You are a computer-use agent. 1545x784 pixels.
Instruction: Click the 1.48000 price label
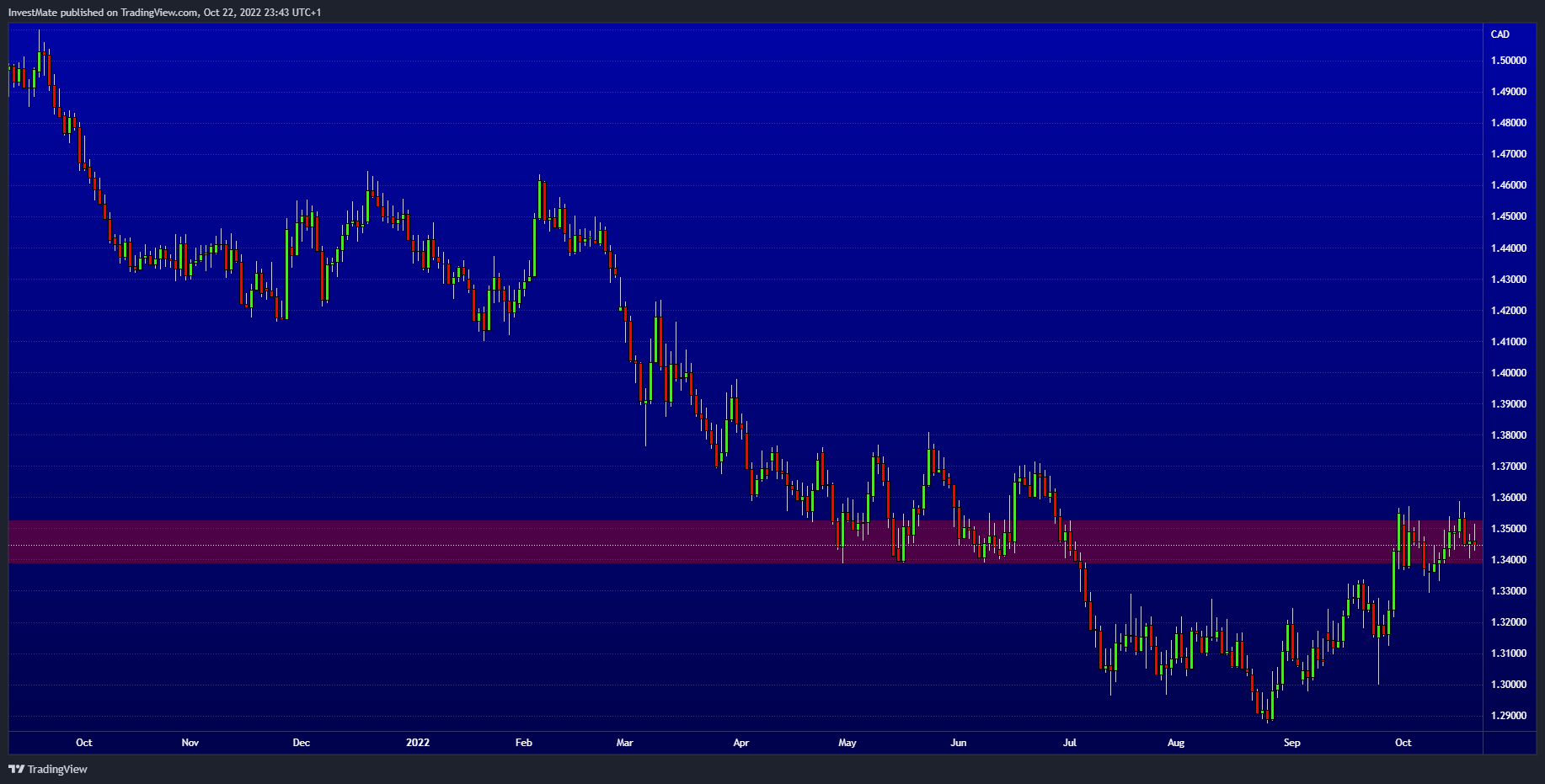(x=1509, y=123)
